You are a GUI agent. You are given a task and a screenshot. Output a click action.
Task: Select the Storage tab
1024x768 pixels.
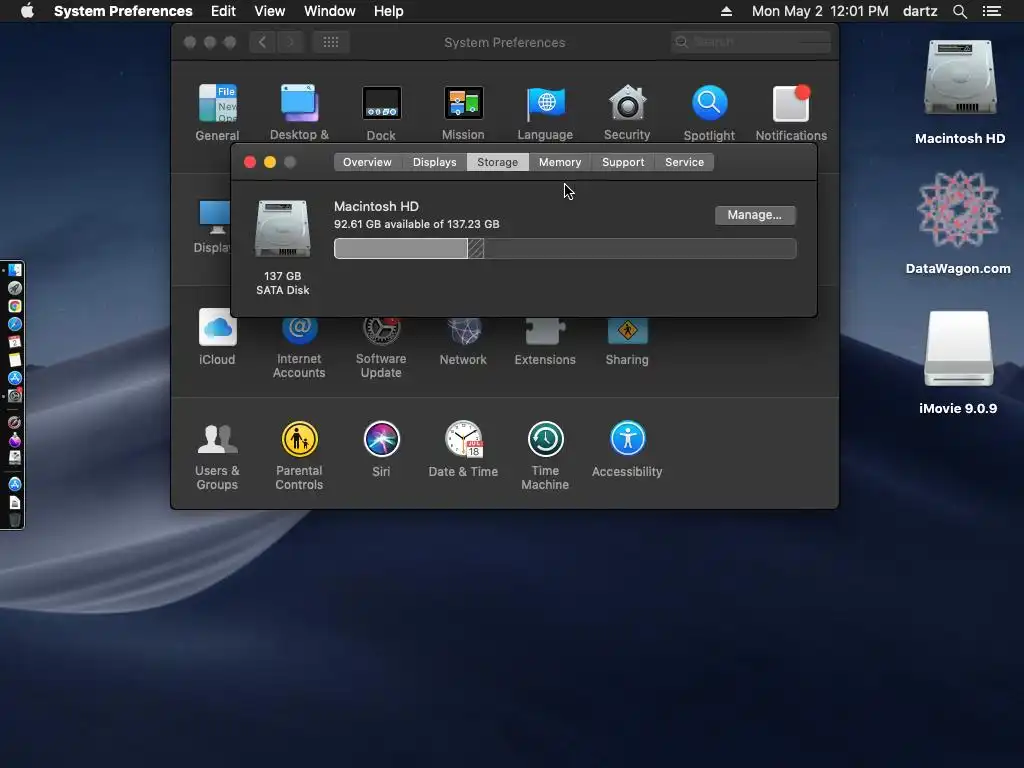pos(498,162)
